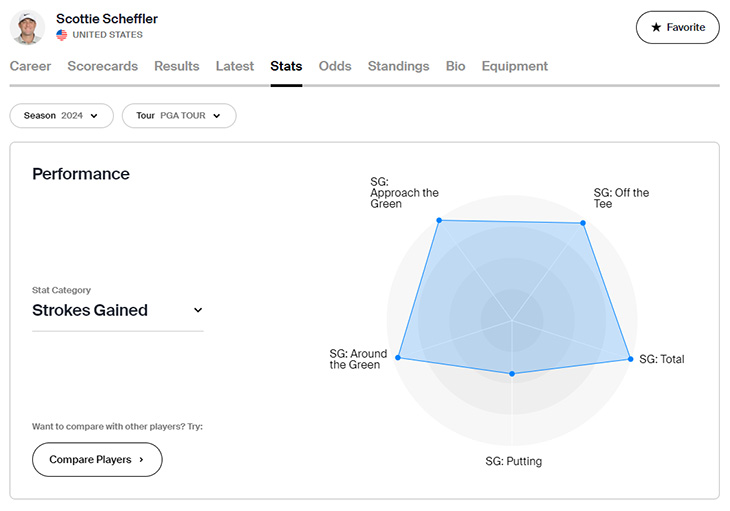
Task: Open the Tour PGA TOUR dropdown
Action: click(179, 116)
